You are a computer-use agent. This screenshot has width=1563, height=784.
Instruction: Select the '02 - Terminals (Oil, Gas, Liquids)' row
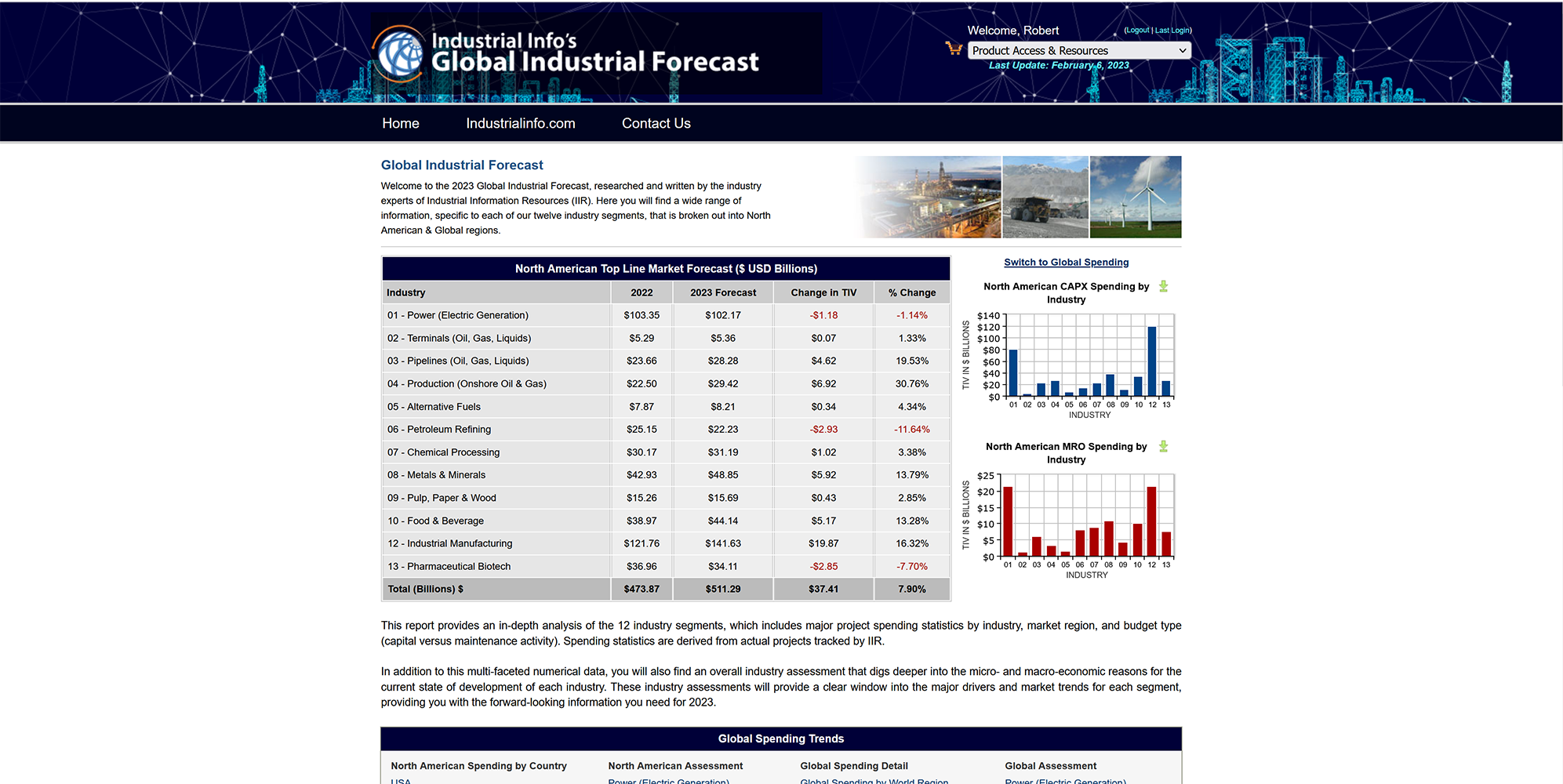pos(665,338)
